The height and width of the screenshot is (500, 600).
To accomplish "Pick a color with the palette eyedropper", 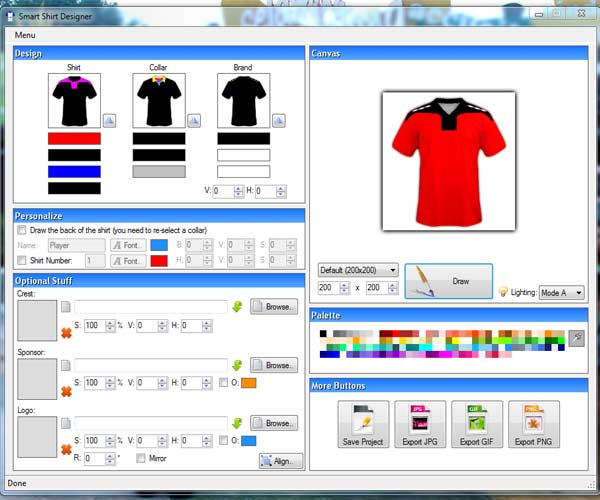I will (576, 339).
